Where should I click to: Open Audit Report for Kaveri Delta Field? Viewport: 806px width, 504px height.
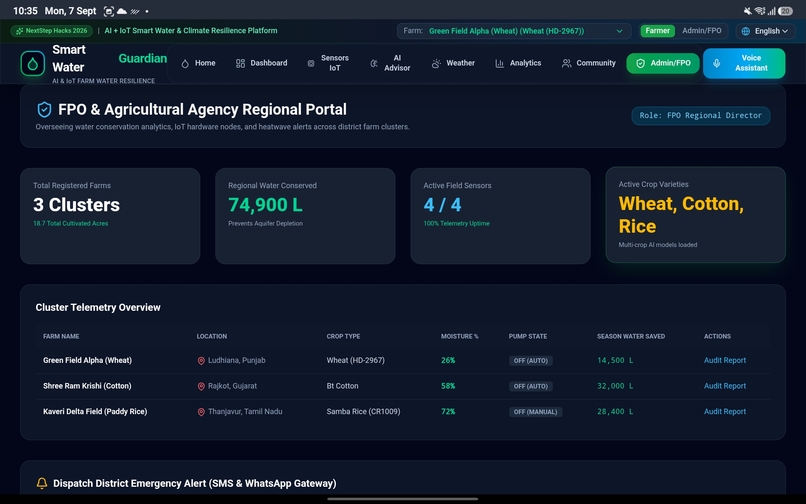[725, 412]
